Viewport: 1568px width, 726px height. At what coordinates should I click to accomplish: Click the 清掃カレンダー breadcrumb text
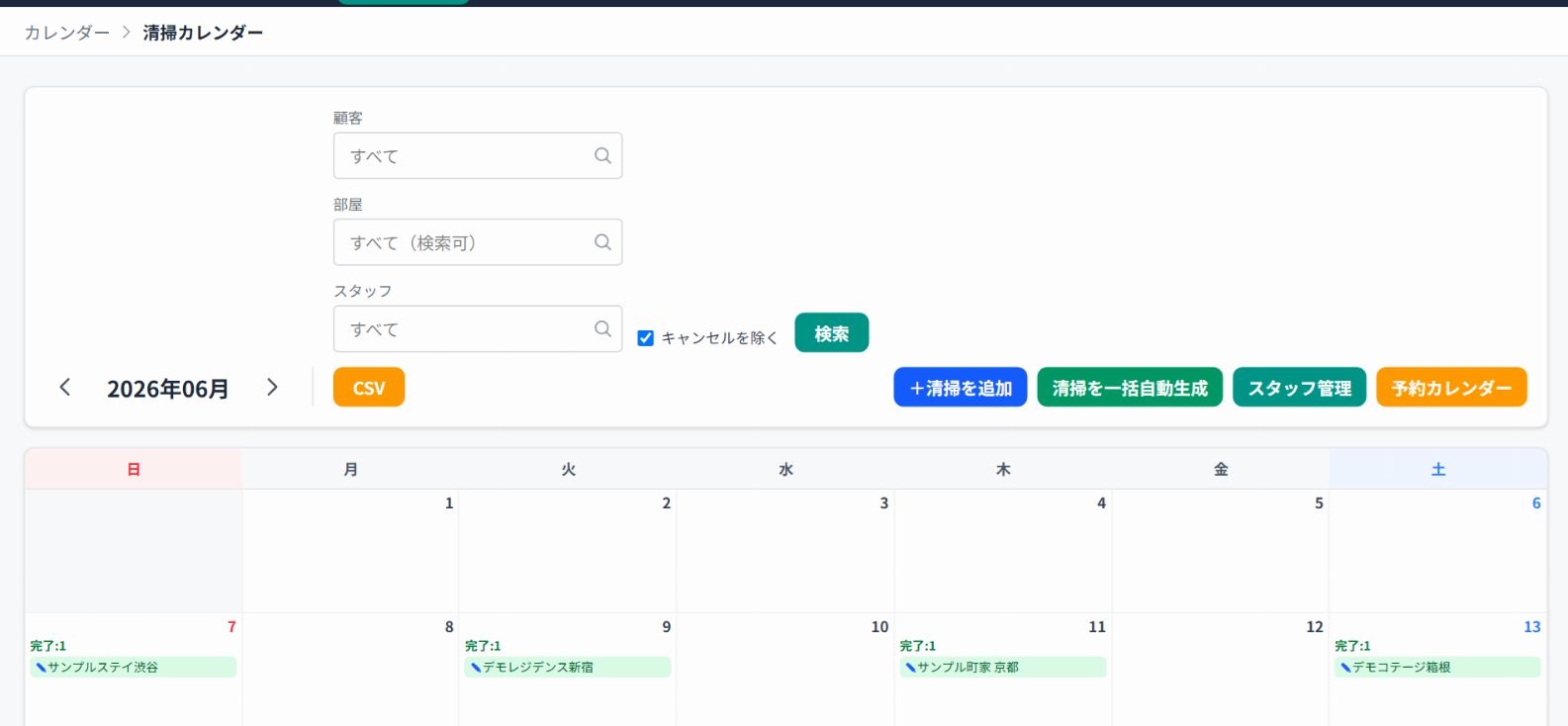[203, 33]
